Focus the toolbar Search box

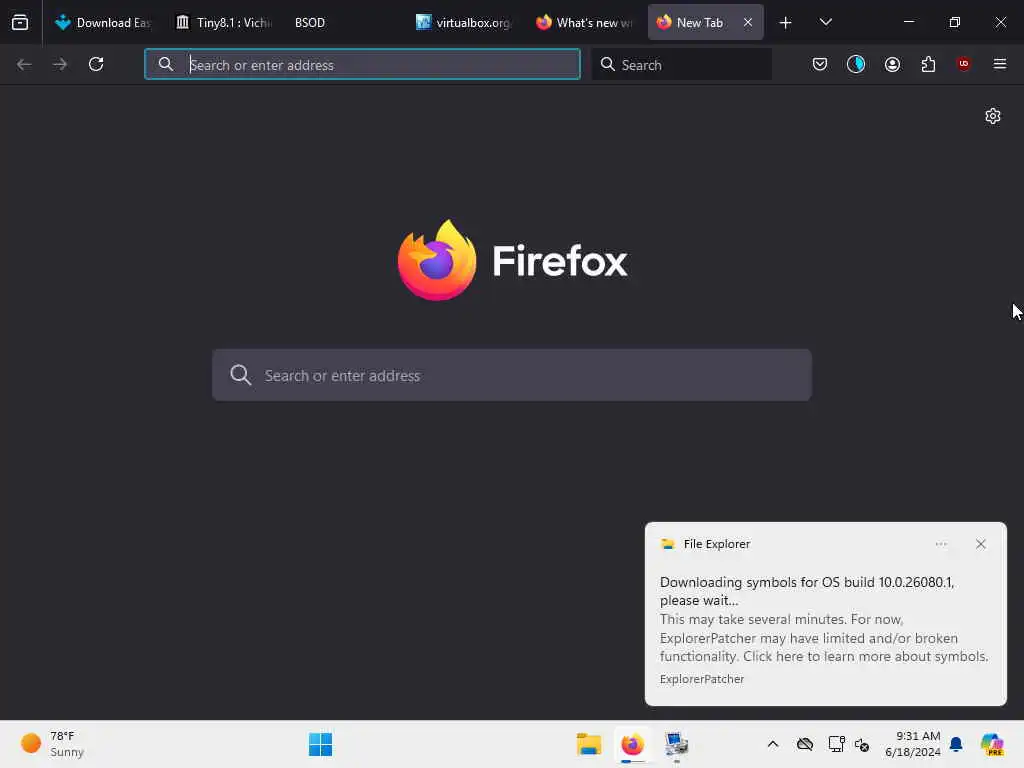click(x=682, y=64)
